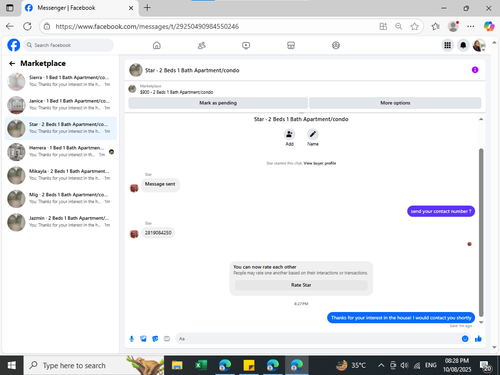
Task: Open the Facebook Home icon
Action: click(157, 45)
